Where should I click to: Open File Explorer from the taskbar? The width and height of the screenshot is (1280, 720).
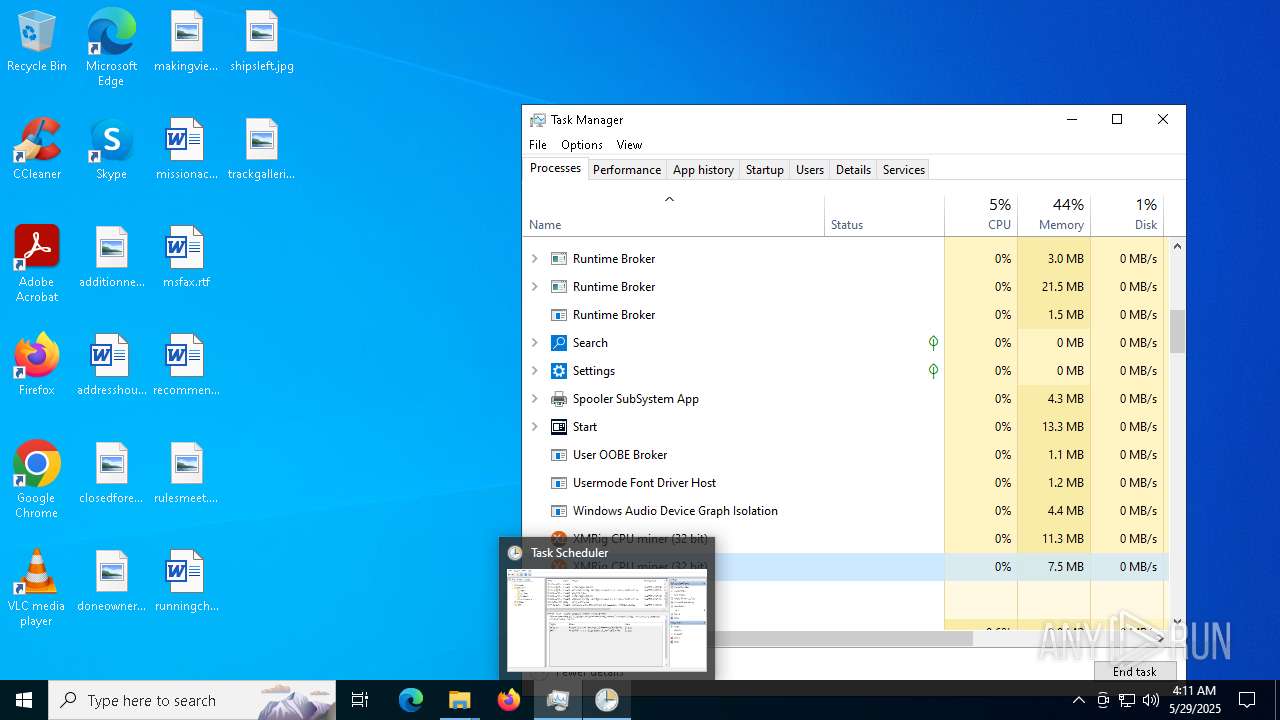pyautogui.click(x=459, y=700)
